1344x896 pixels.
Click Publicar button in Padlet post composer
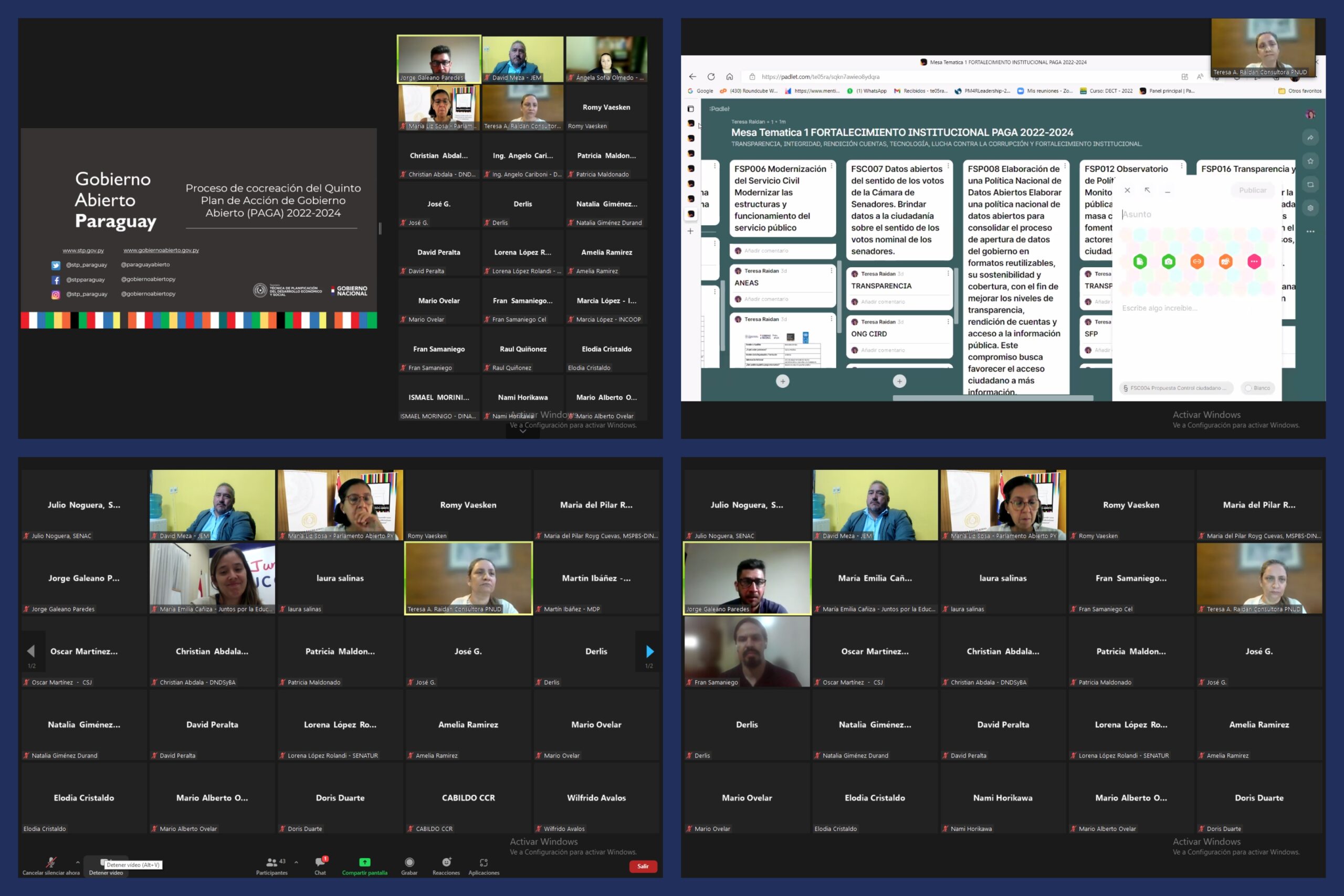(x=1253, y=191)
